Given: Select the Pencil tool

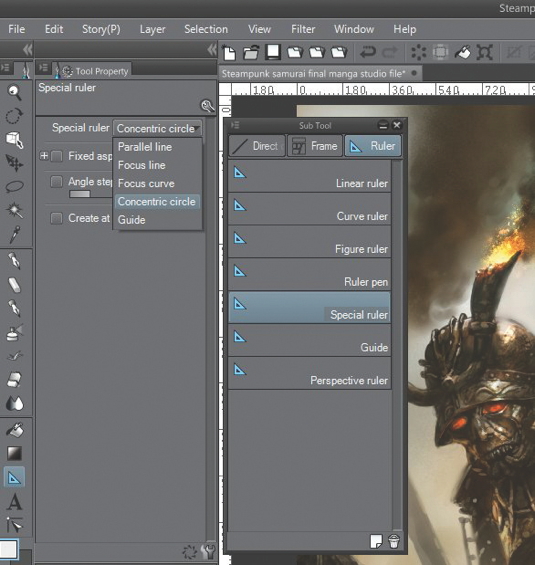Looking at the screenshot, I should pos(14,285).
